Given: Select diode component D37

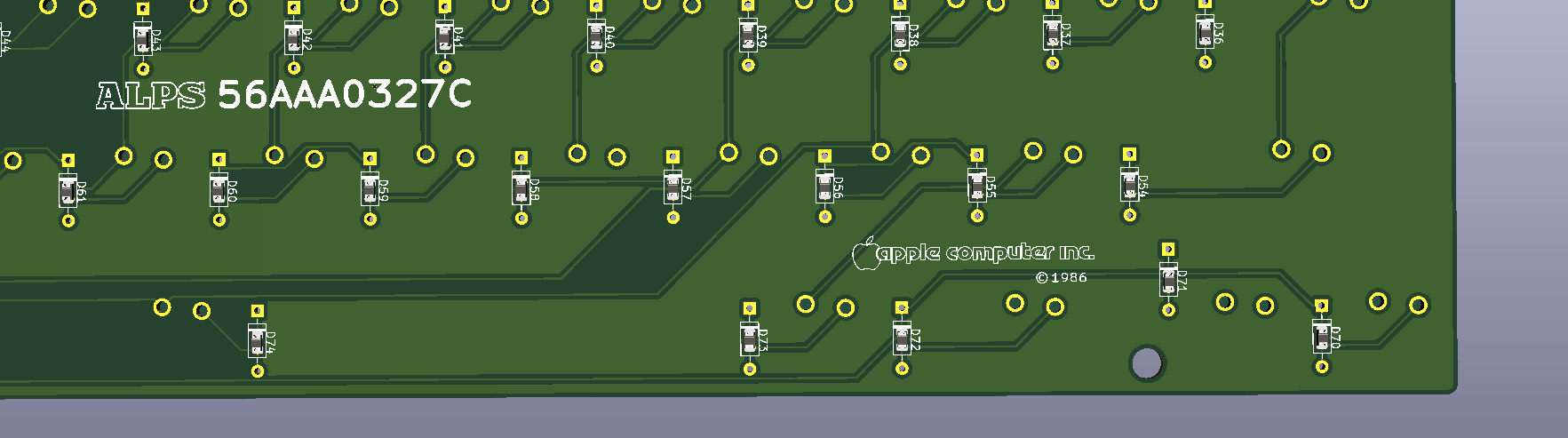Looking at the screenshot, I should pos(1052,33).
